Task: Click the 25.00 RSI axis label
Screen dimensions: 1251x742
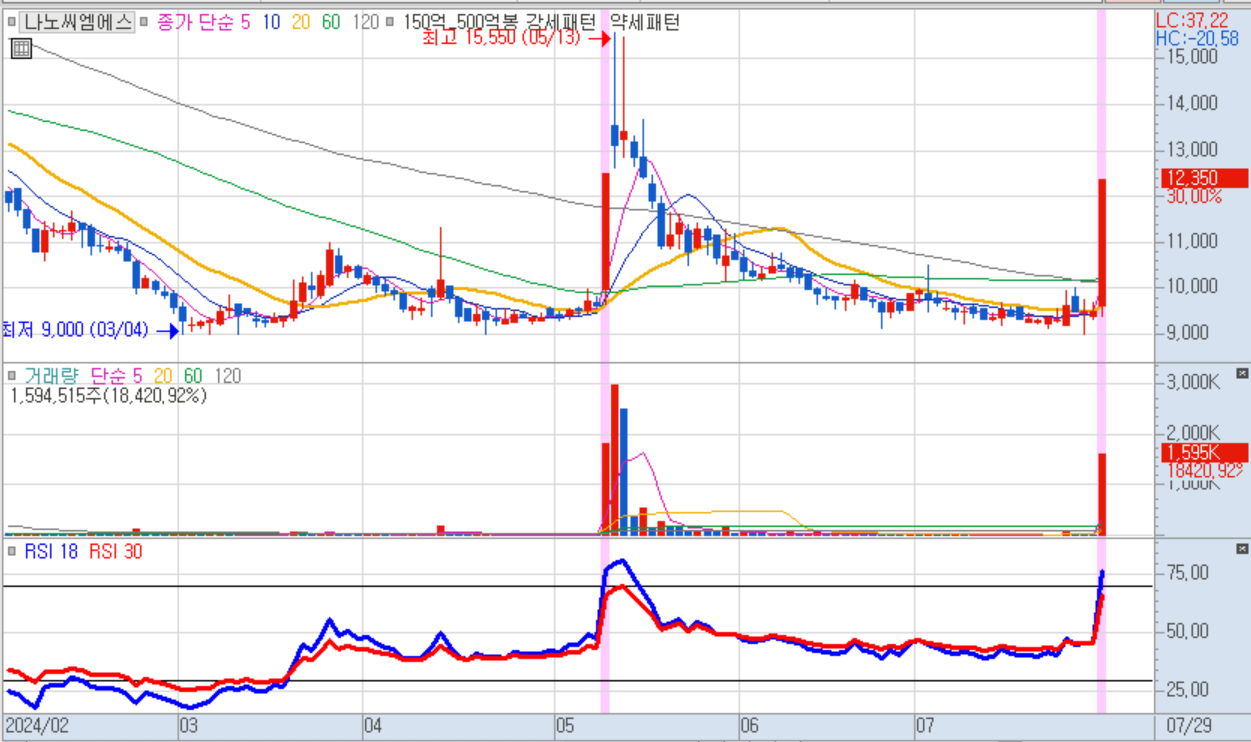Action: (x=1190, y=689)
